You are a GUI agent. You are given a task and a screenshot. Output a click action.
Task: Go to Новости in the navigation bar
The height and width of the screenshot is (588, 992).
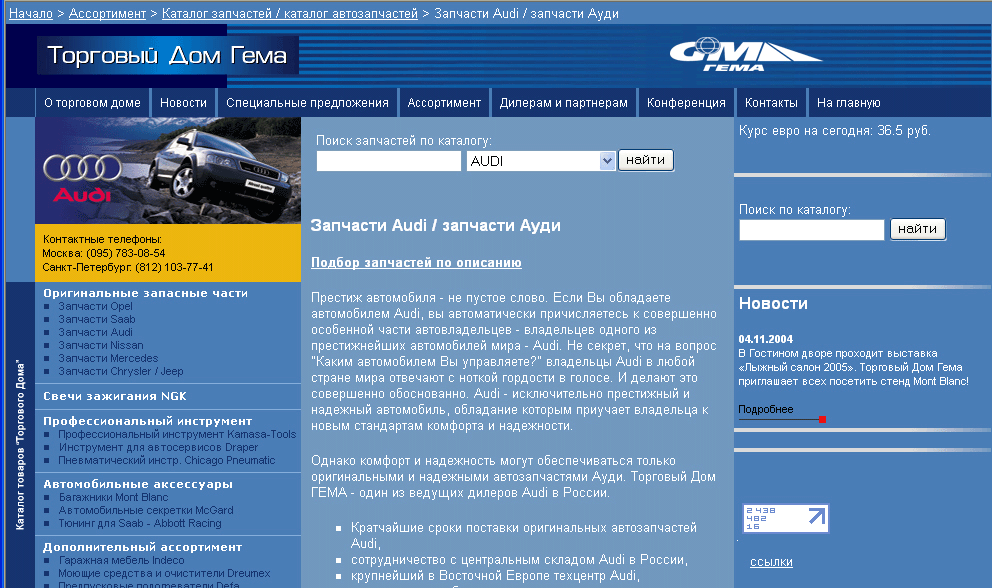[x=183, y=103]
